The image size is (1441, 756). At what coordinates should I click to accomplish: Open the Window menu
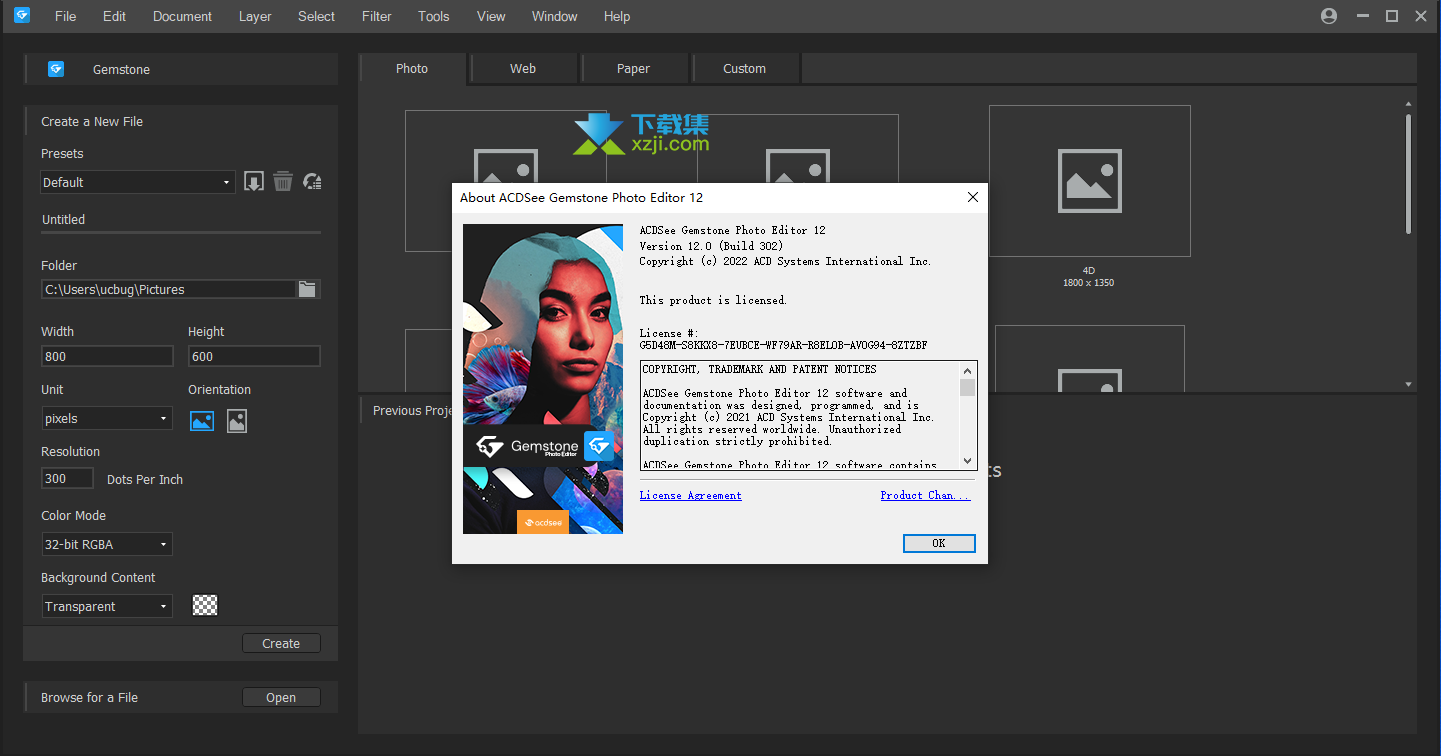pyautogui.click(x=554, y=16)
